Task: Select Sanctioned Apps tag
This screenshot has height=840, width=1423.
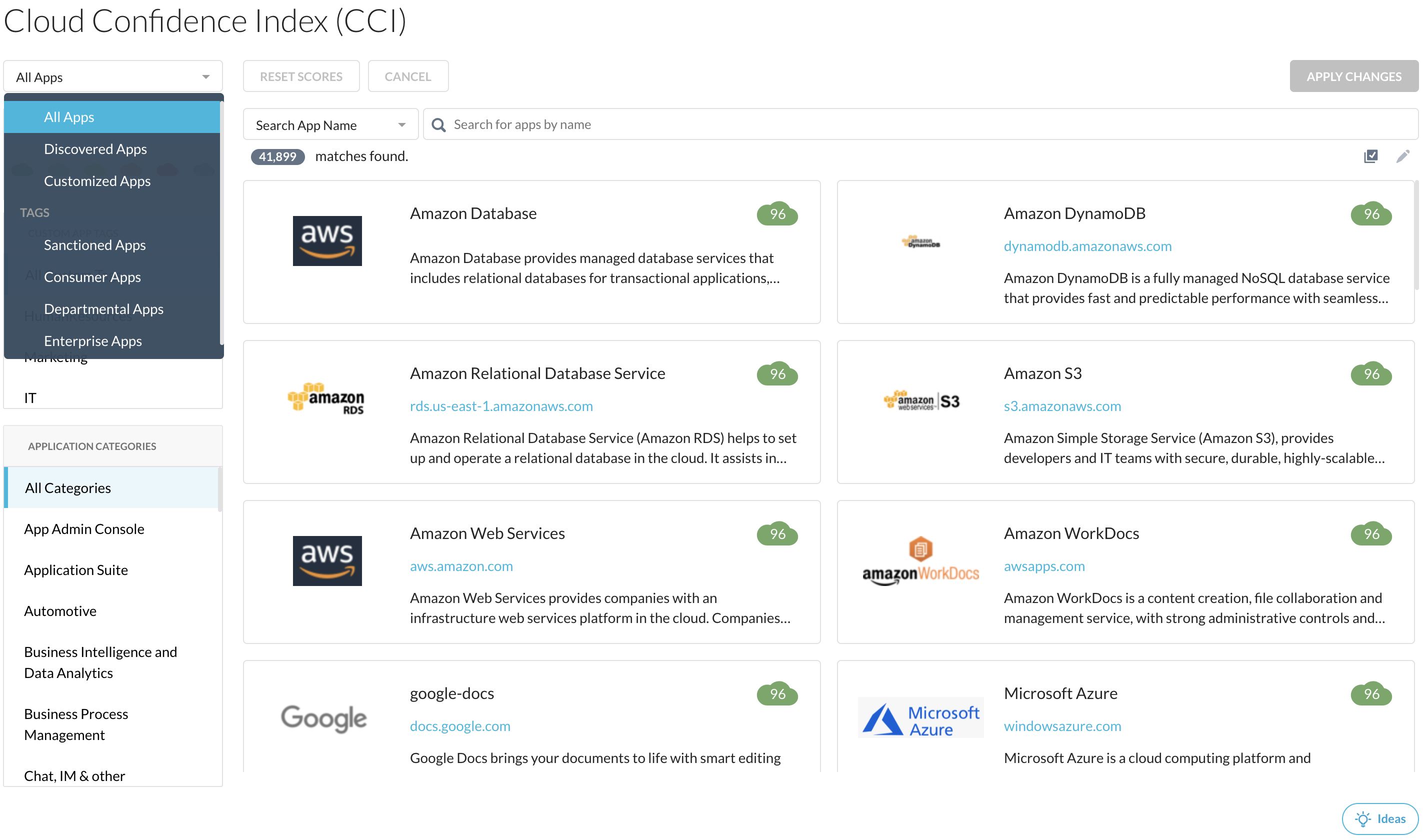Action: 111,245
